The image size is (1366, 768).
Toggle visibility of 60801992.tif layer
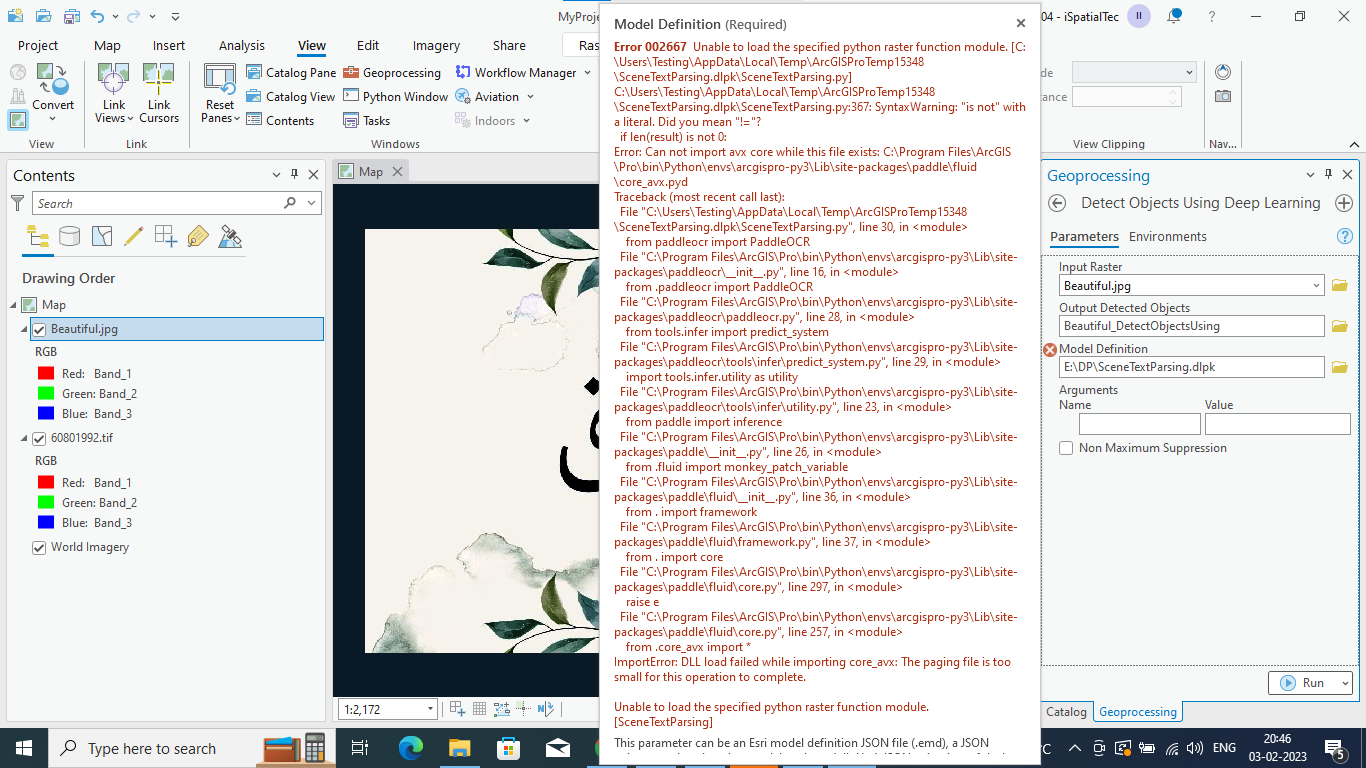tap(39, 438)
